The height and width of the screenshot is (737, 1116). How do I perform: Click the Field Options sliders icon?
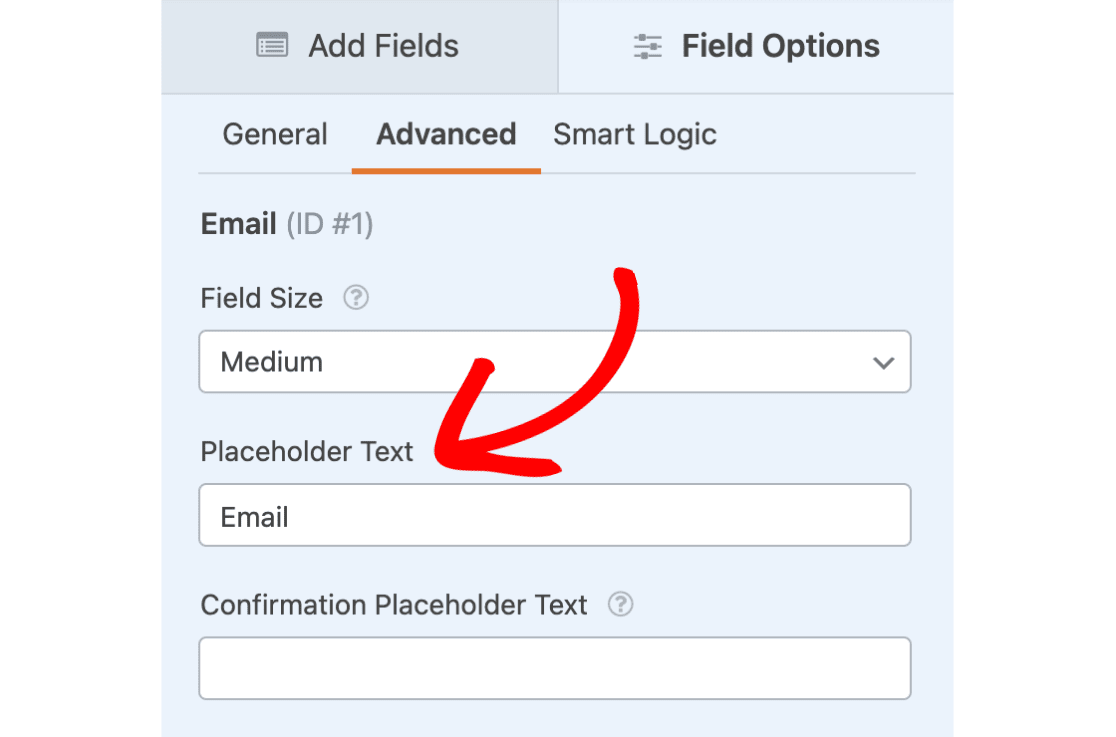[x=648, y=46]
